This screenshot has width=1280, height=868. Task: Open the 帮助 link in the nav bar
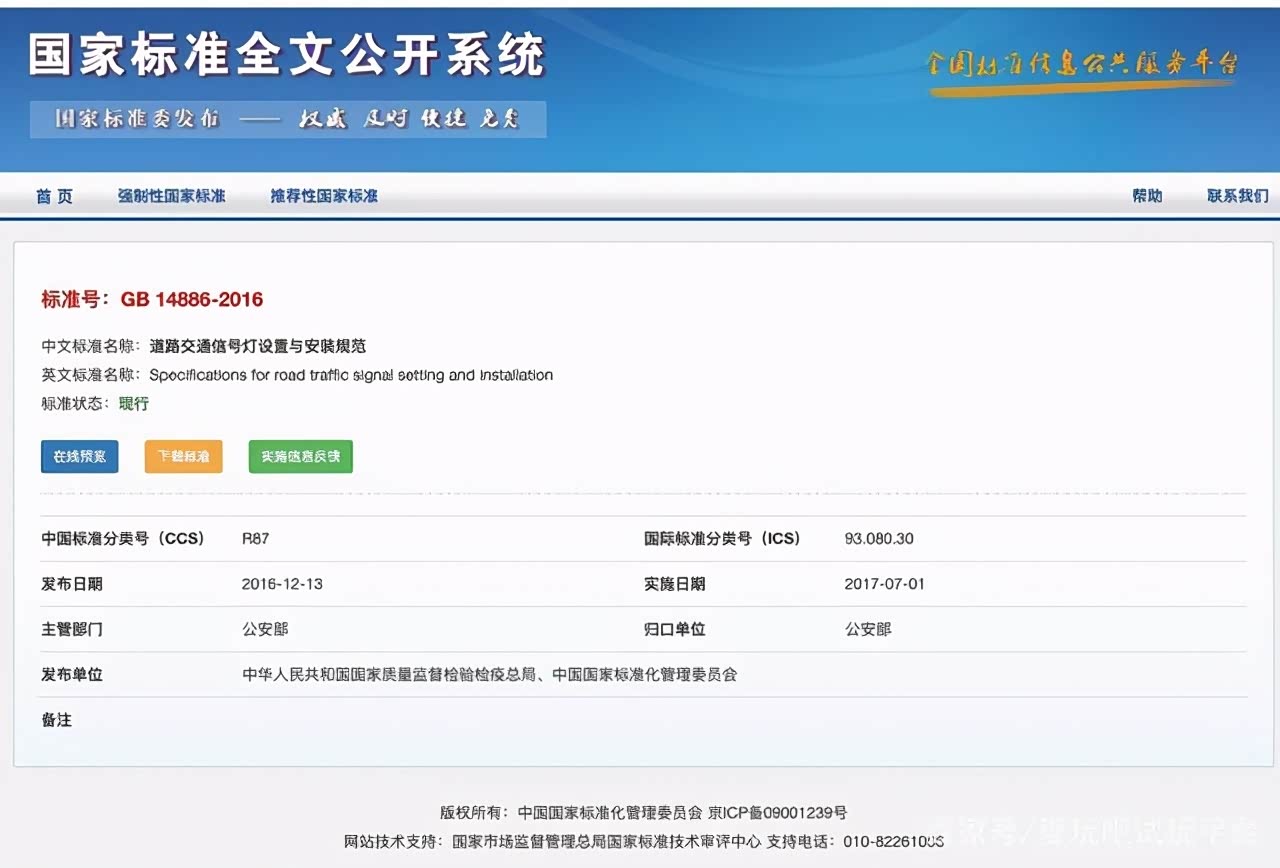point(1147,196)
